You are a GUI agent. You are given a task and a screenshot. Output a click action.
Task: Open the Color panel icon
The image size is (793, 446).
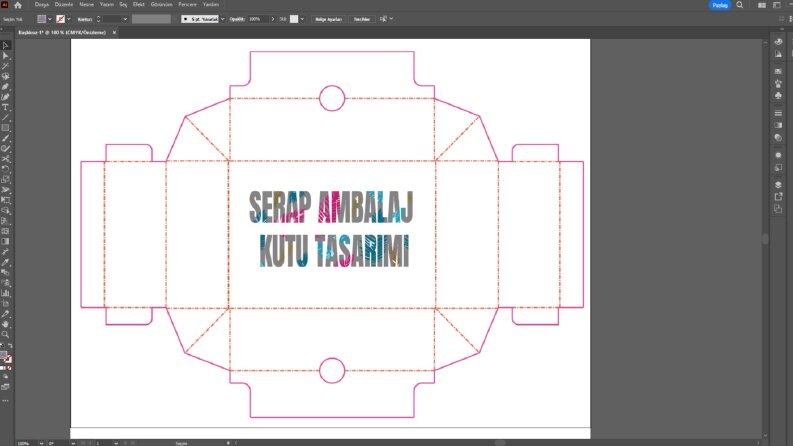778,42
